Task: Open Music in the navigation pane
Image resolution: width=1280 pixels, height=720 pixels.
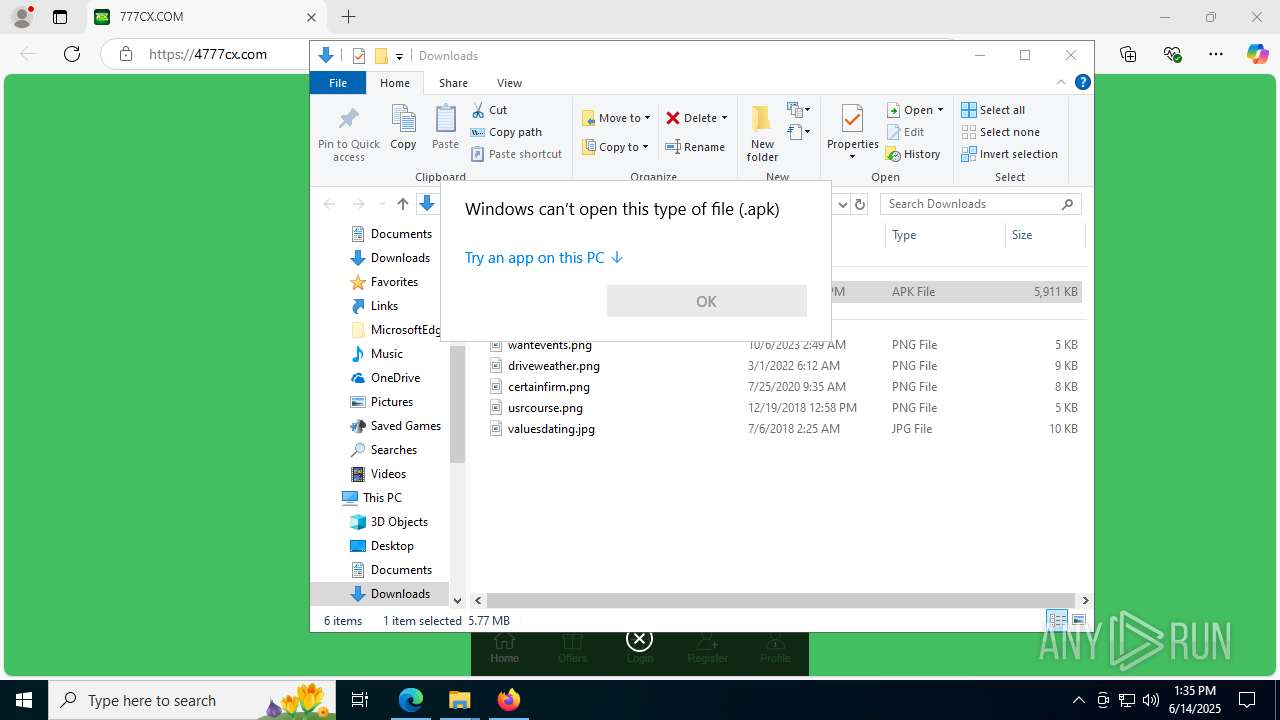Action: [386, 354]
